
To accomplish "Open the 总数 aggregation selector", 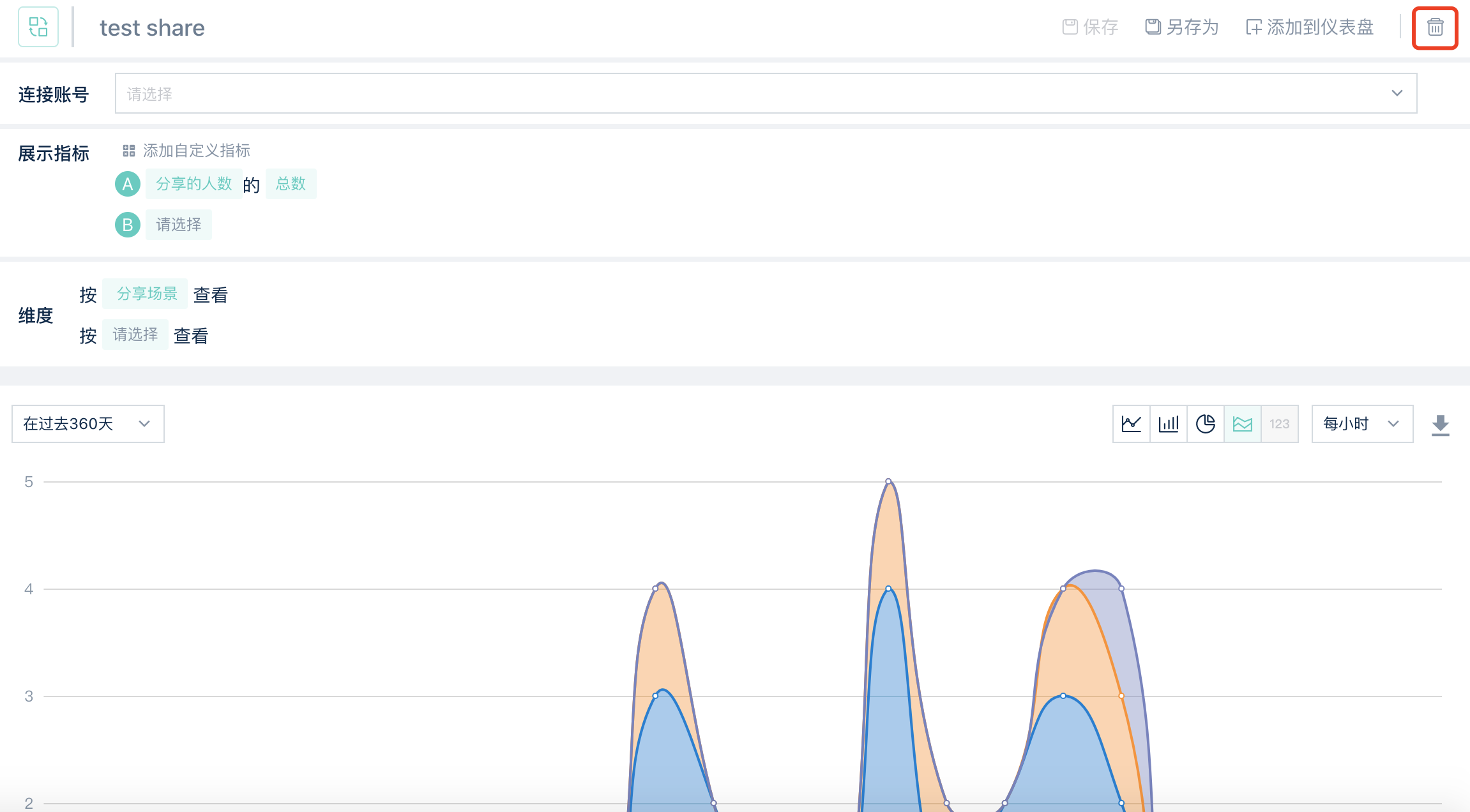I will (291, 184).
